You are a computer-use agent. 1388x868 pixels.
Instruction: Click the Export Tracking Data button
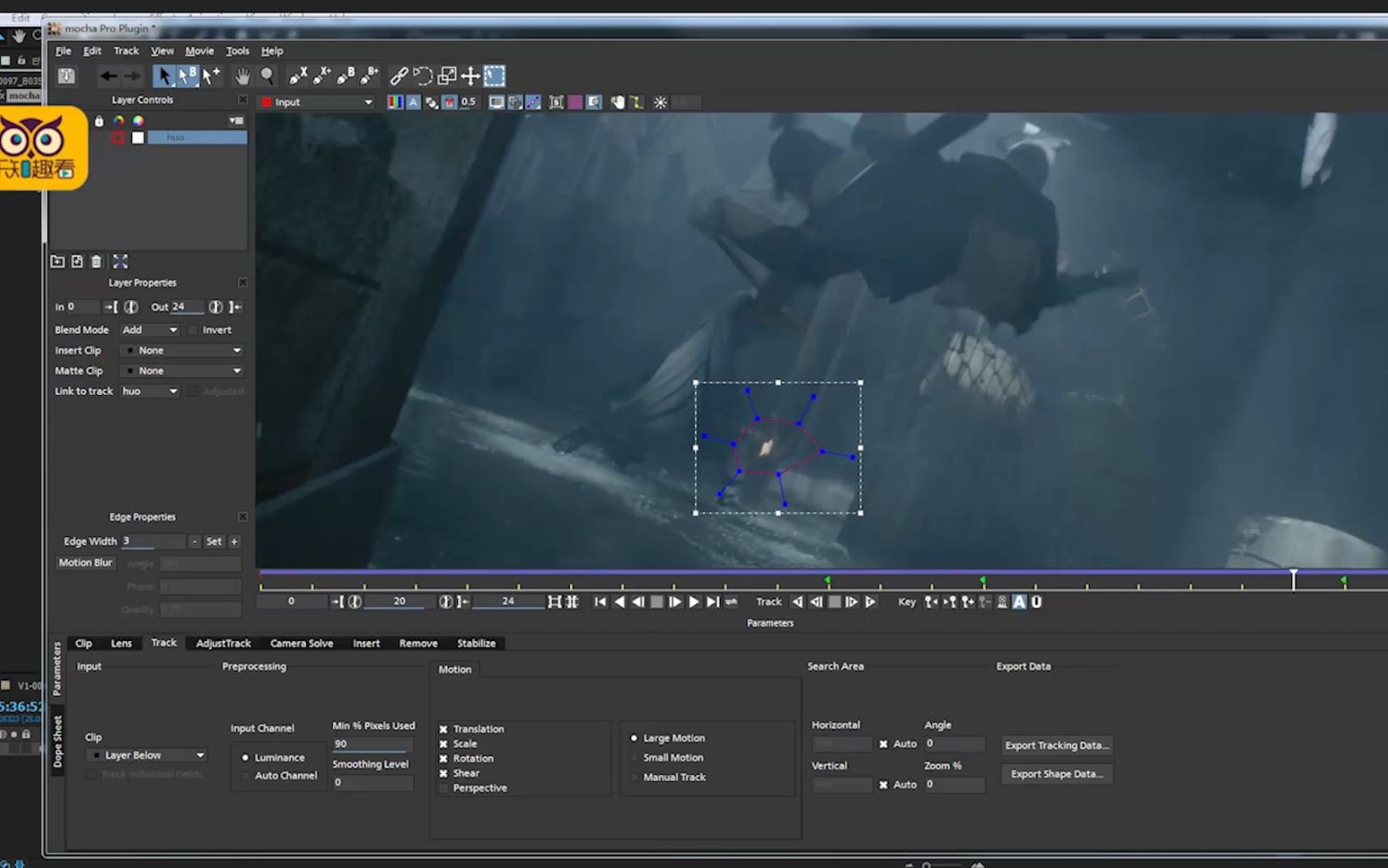[x=1056, y=746]
